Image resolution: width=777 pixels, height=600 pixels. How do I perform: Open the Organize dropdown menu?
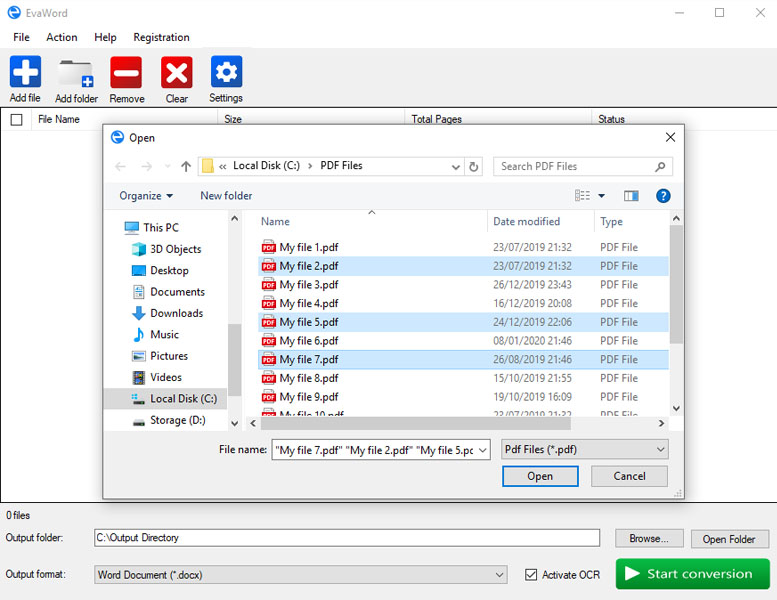[146, 196]
